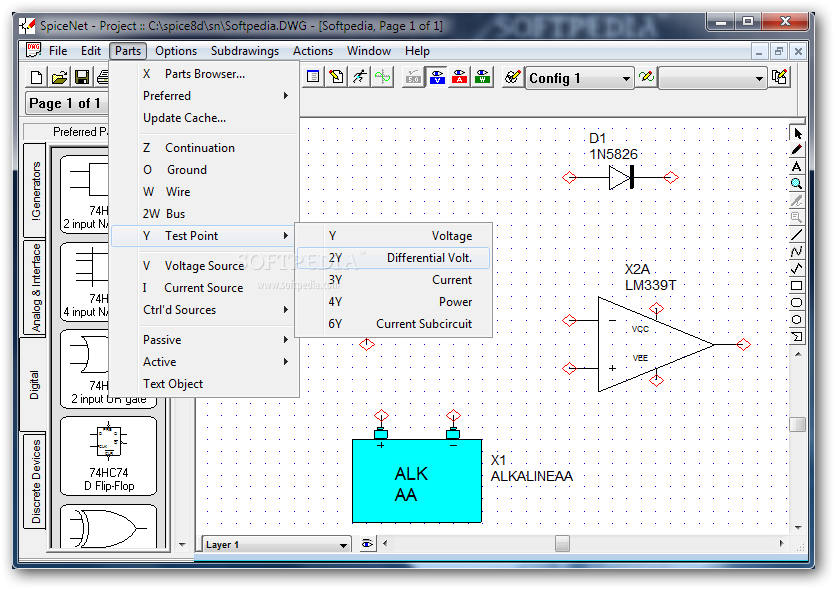The height and width of the screenshot is (589, 835).
Task: Open the Window menu
Action: coord(369,51)
